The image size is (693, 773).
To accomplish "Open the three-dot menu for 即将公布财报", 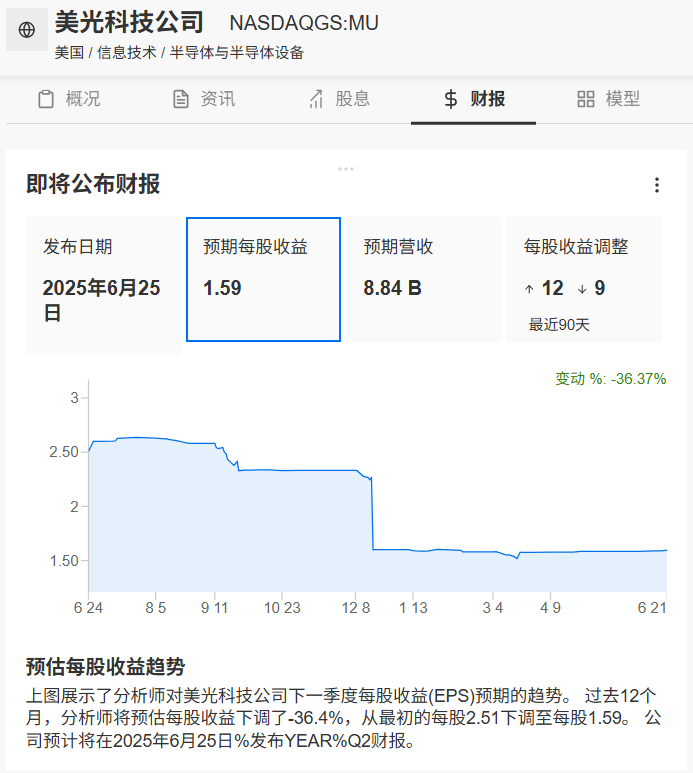I will tap(657, 185).
